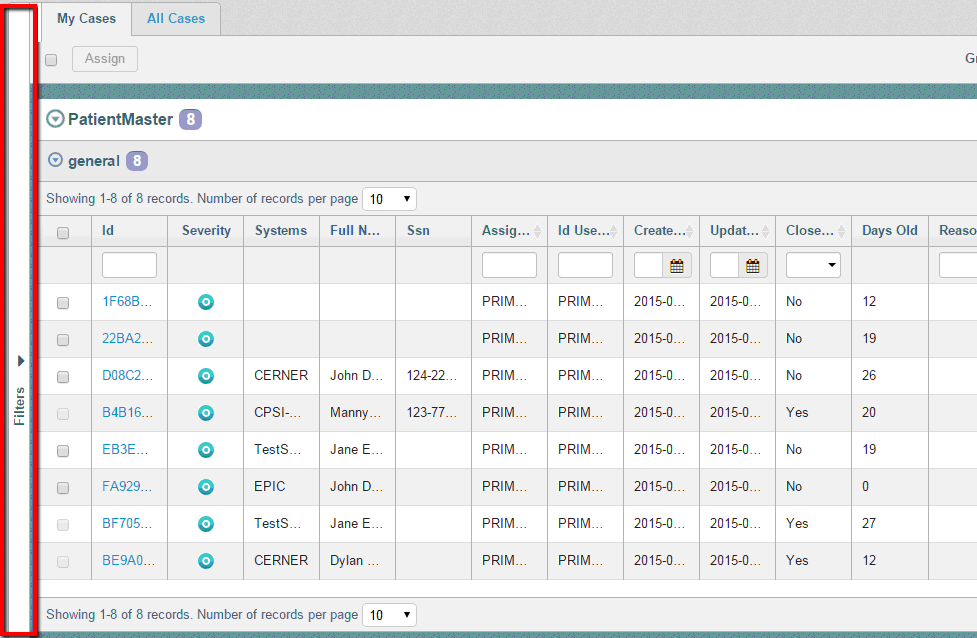Open top records per page dropdown

[x=389, y=199]
